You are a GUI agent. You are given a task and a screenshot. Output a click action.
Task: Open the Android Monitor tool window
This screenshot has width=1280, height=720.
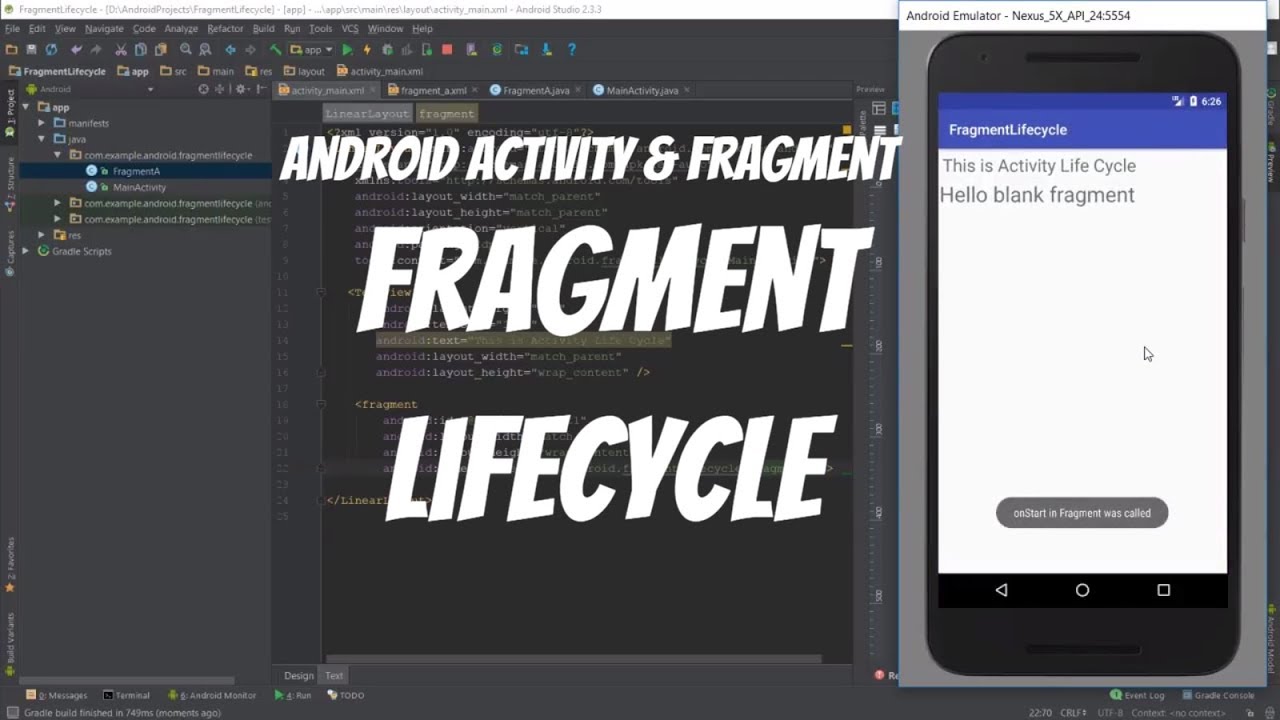(x=212, y=695)
